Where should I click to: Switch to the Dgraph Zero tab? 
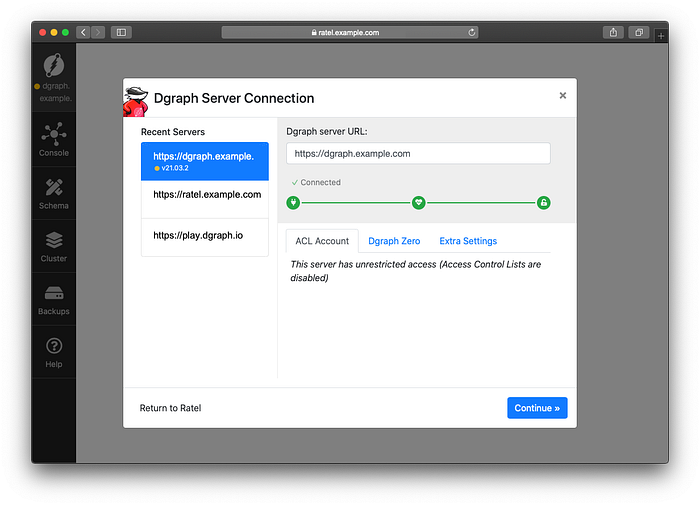point(394,241)
